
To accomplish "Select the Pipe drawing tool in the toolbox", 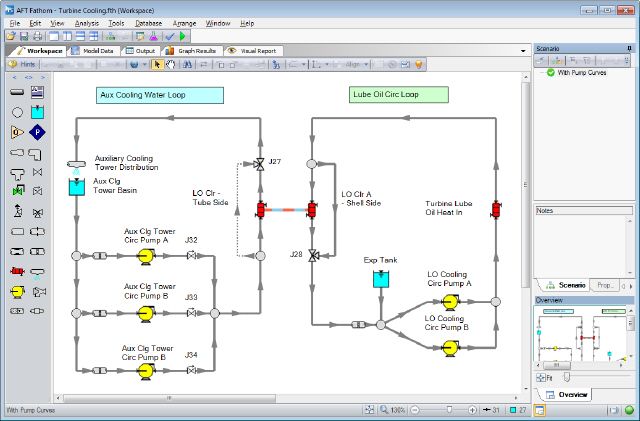I will pyautogui.click(x=17, y=92).
